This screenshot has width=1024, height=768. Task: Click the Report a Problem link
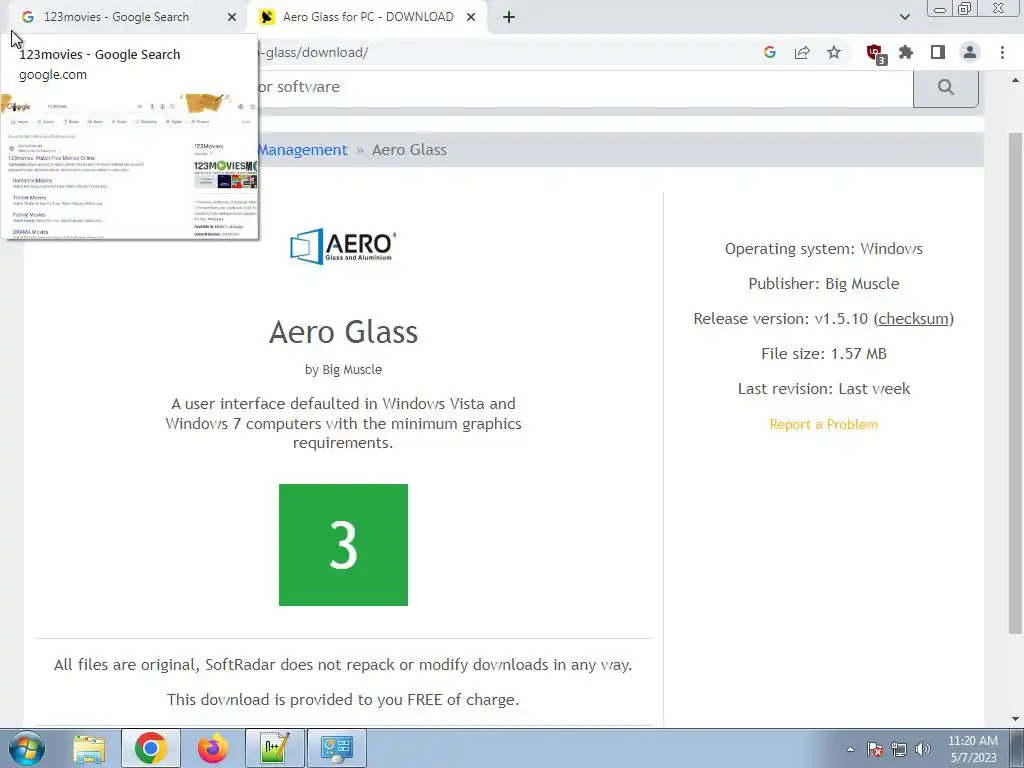coord(824,424)
